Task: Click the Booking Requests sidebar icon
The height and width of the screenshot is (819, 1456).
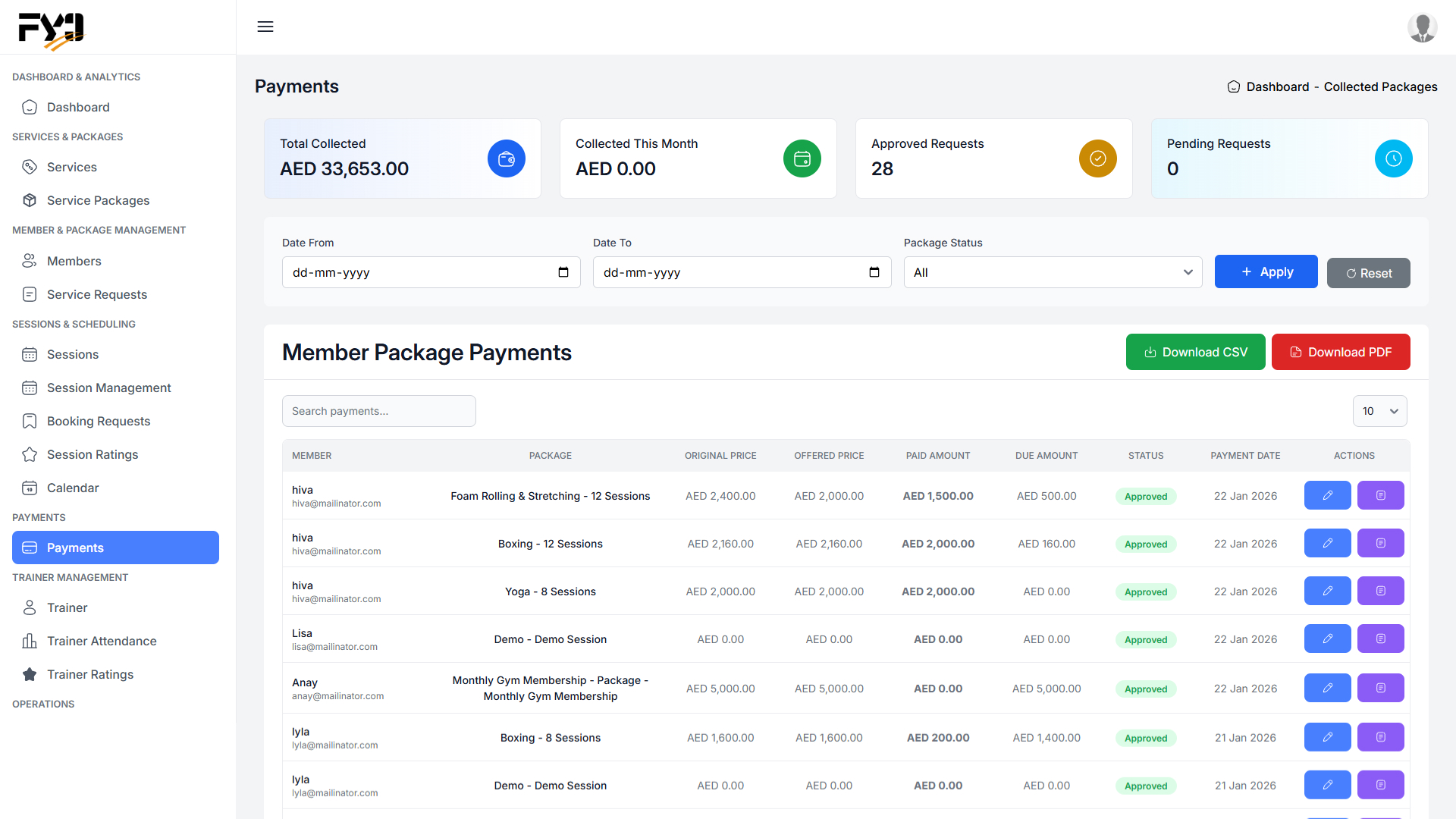Action: coord(30,421)
